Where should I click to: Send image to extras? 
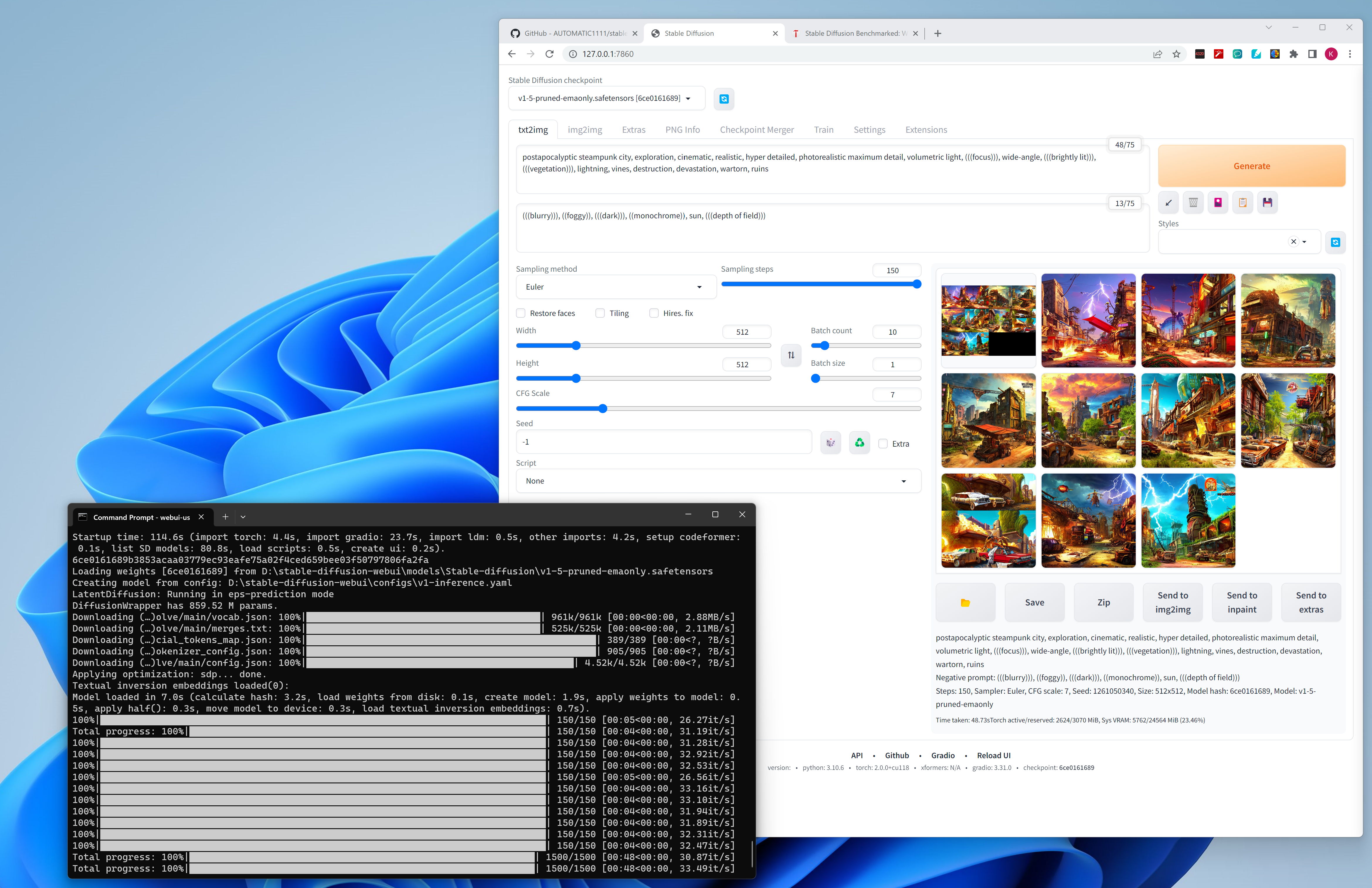point(1311,602)
